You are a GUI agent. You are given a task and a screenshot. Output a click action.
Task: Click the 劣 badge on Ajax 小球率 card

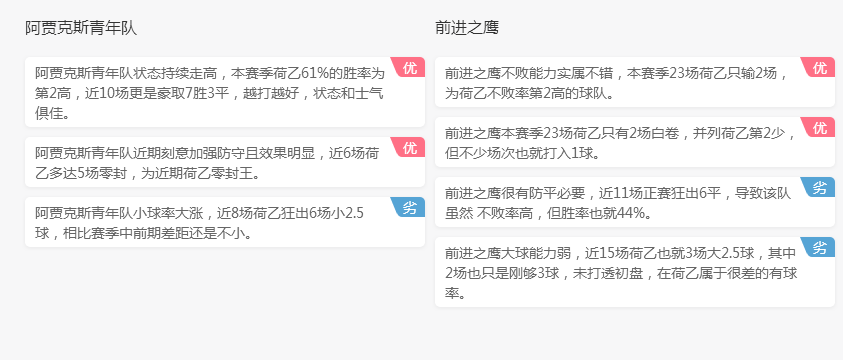pos(408,207)
